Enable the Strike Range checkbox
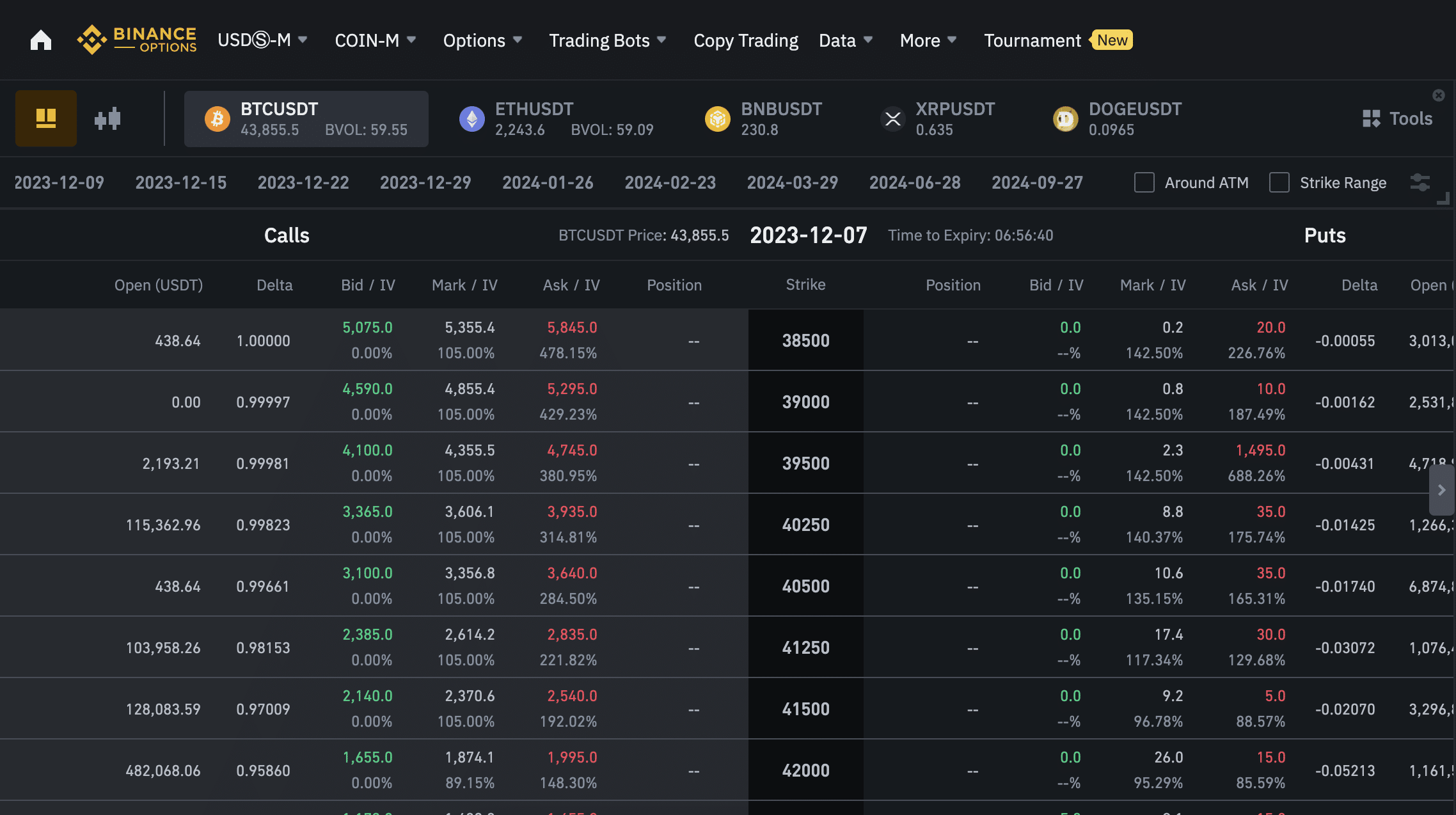Image resolution: width=1456 pixels, height=815 pixels. point(1279,182)
